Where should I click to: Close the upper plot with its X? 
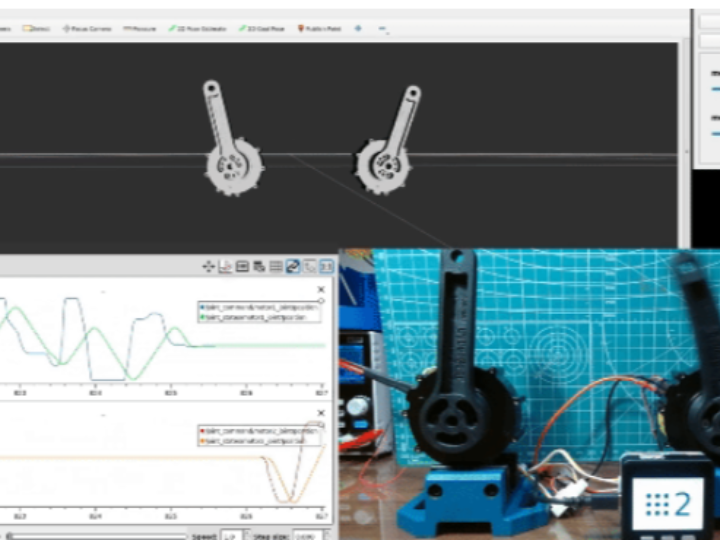tap(321, 290)
